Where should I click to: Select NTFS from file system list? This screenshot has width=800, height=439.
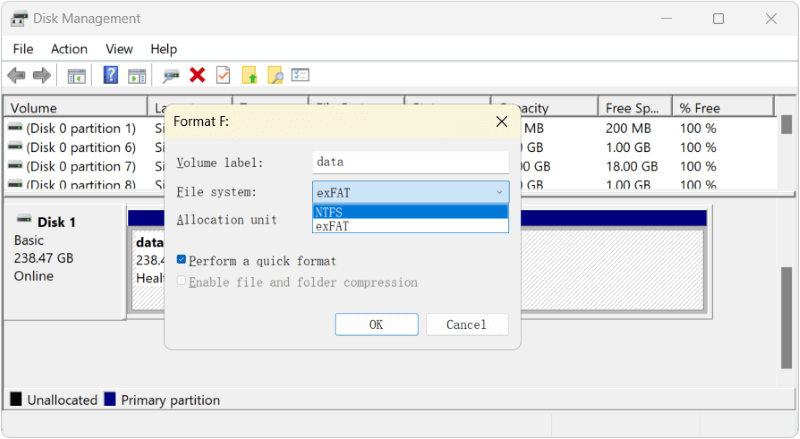pyautogui.click(x=410, y=212)
